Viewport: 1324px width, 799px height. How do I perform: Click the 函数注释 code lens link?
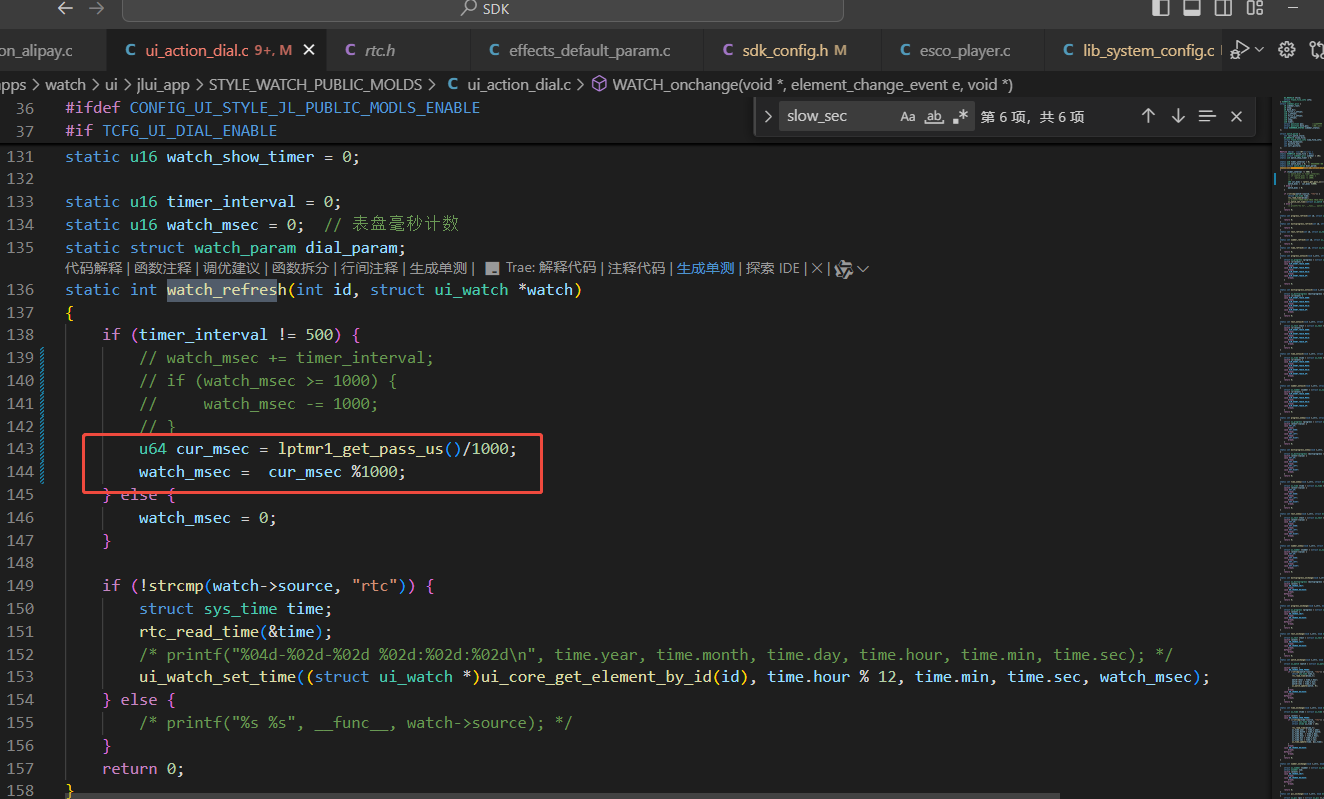pyautogui.click(x=162, y=268)
